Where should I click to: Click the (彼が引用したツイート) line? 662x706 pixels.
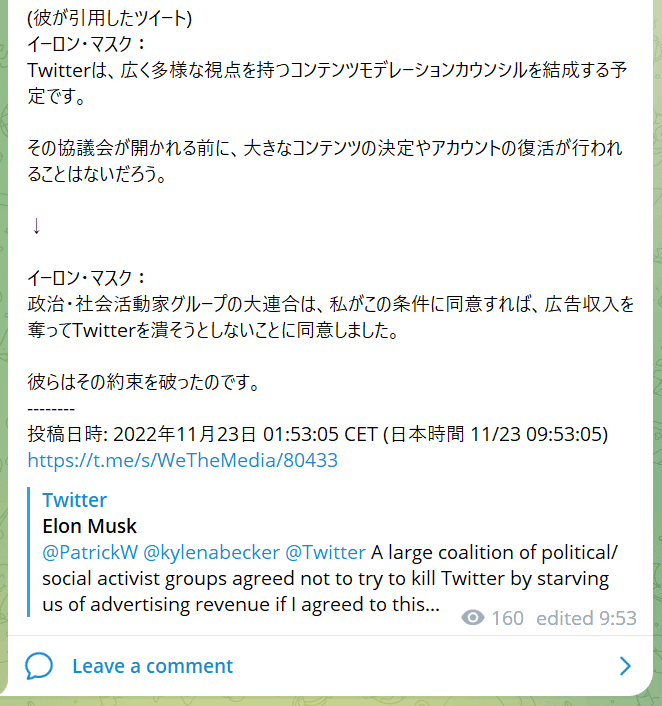point(110,18)
